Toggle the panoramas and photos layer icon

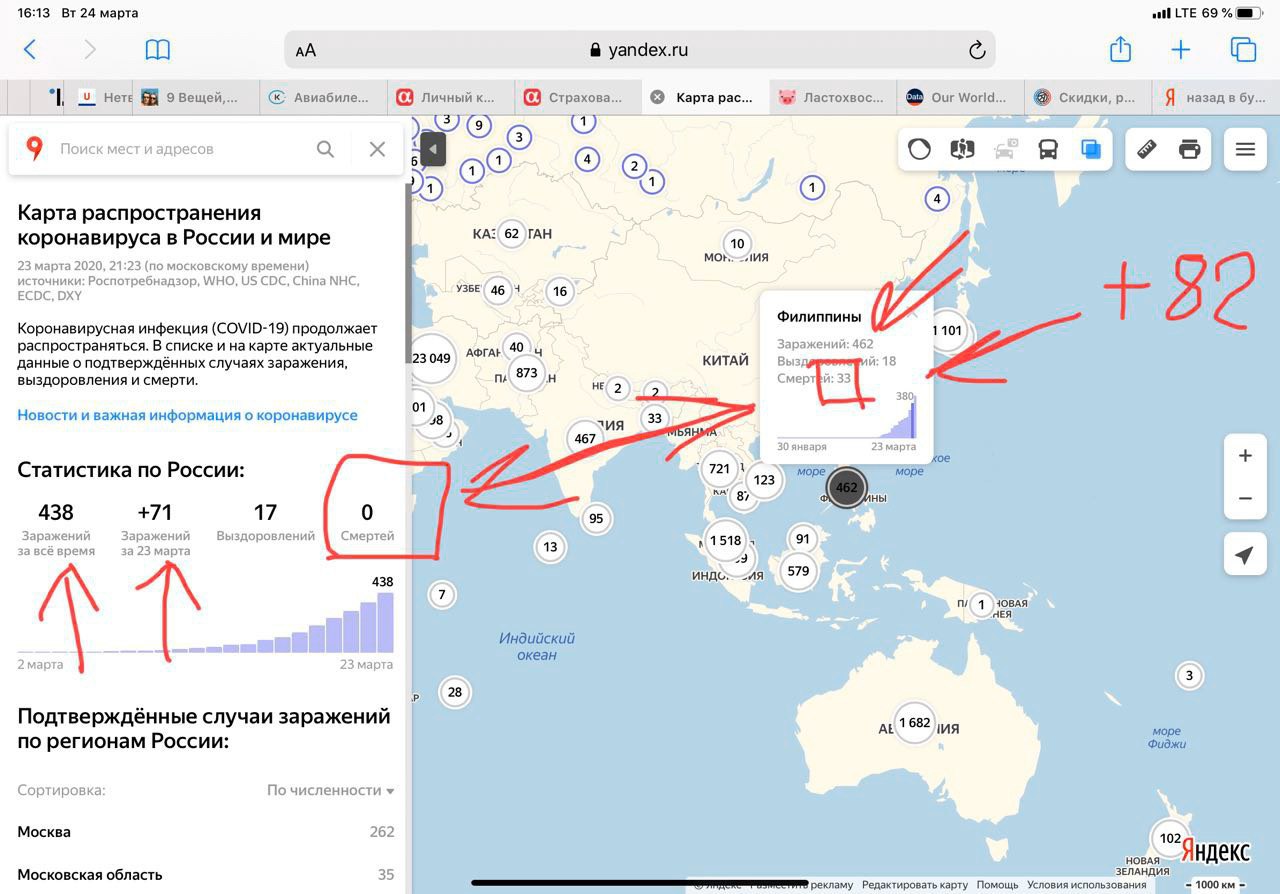(962, 150)
